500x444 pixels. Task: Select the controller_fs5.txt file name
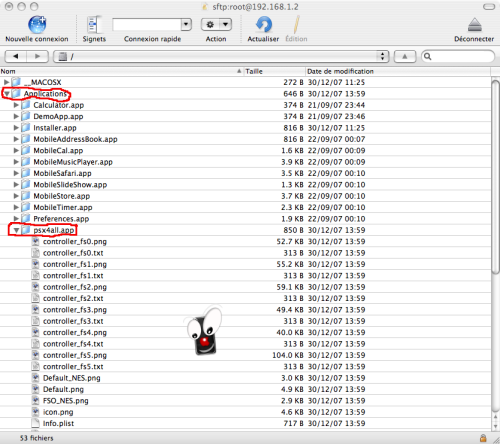[x=73, y=367]
